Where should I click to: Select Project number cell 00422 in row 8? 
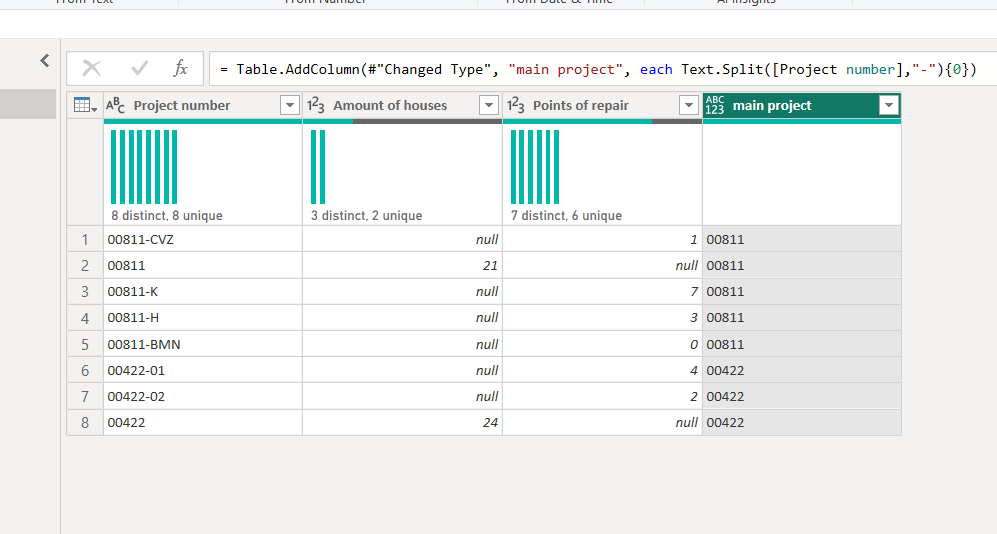(203, 423)
